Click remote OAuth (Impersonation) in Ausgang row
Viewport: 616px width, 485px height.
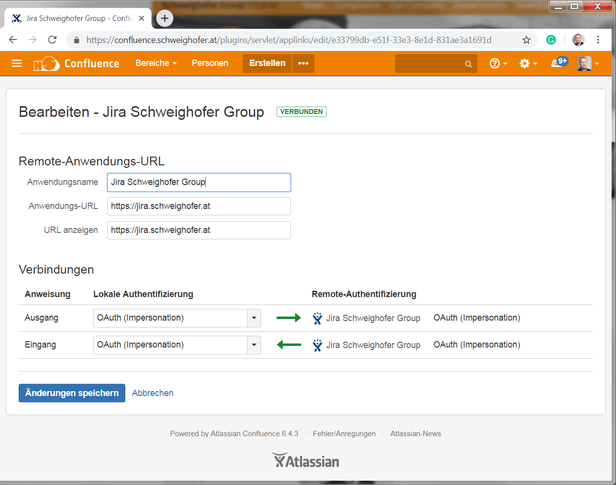coord(477,318)
